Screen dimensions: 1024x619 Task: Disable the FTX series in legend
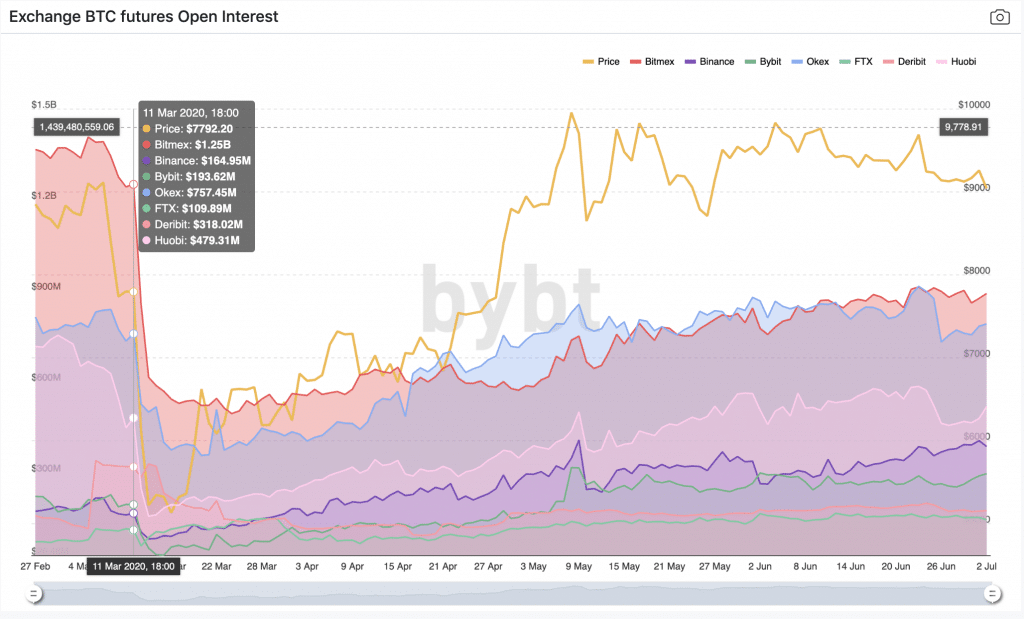click(x=856, y=62)
